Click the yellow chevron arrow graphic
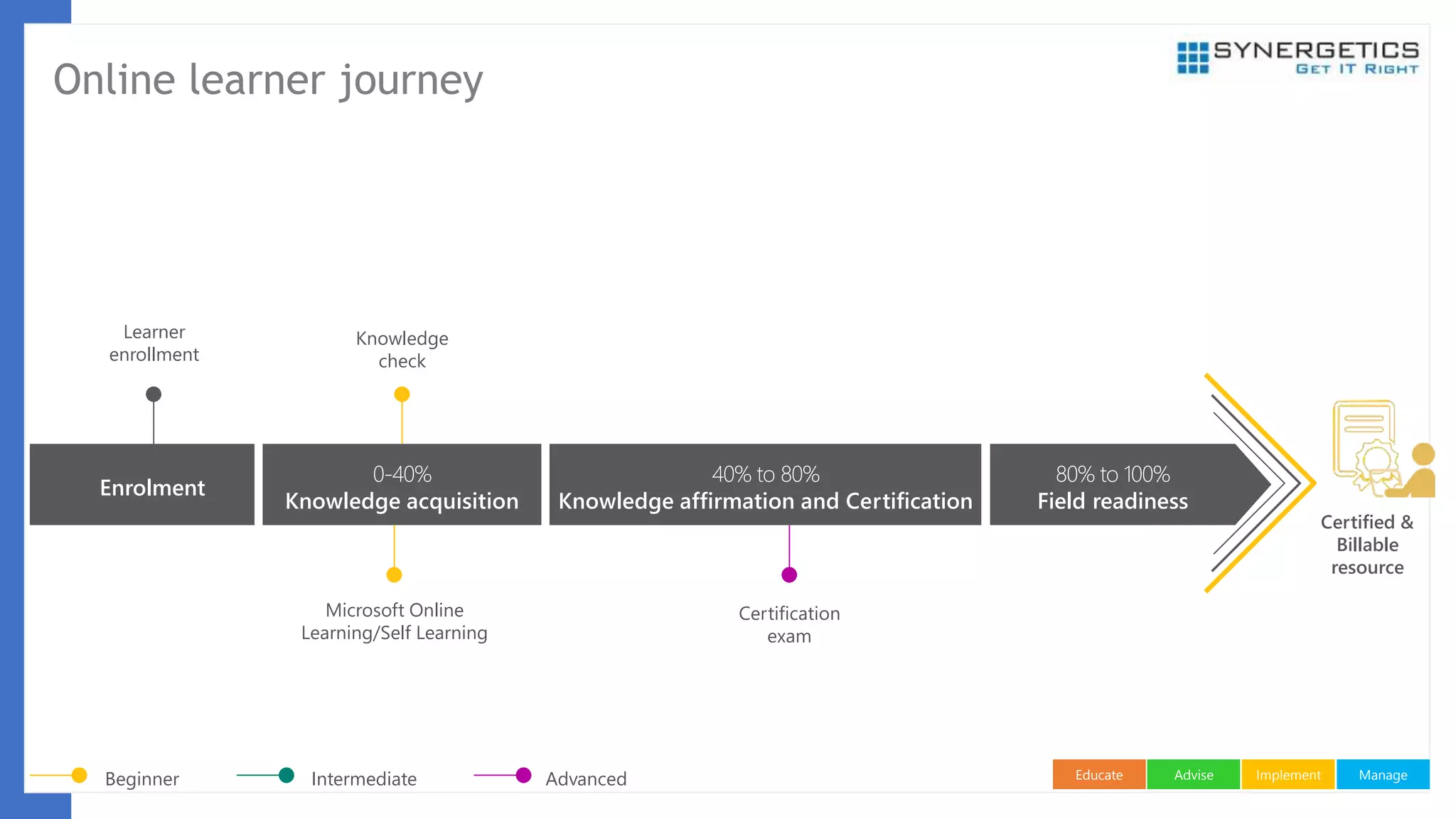 click(x=1260, y=483)
